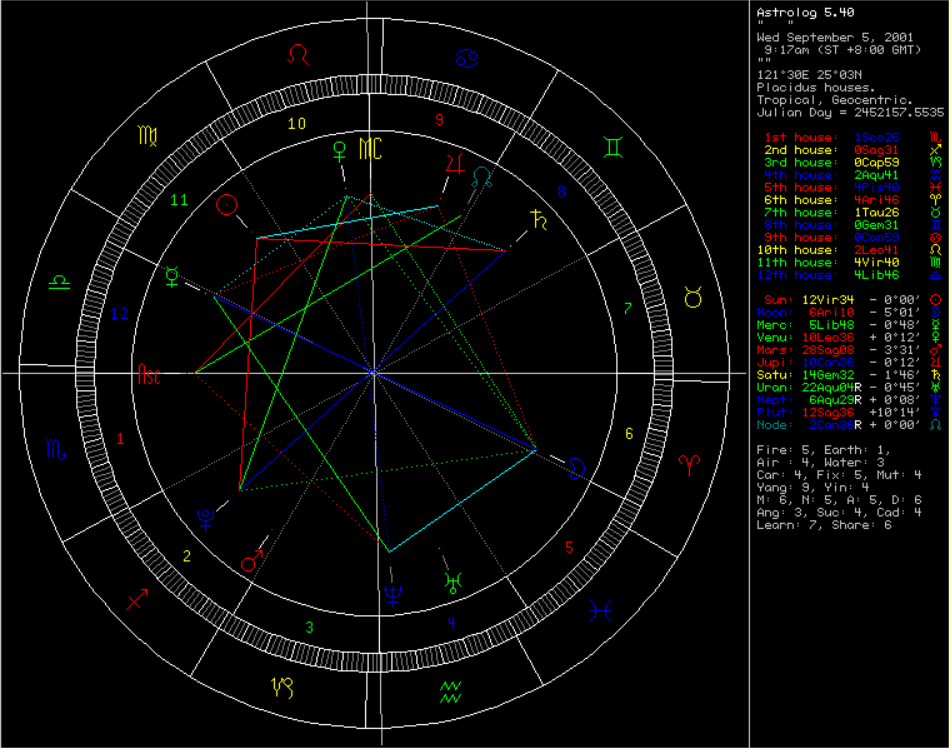This screenshot has width=952, height=748.
Task: Select the '121°30E 25°03N' coordinates line
Action: (x=809, y=75)
